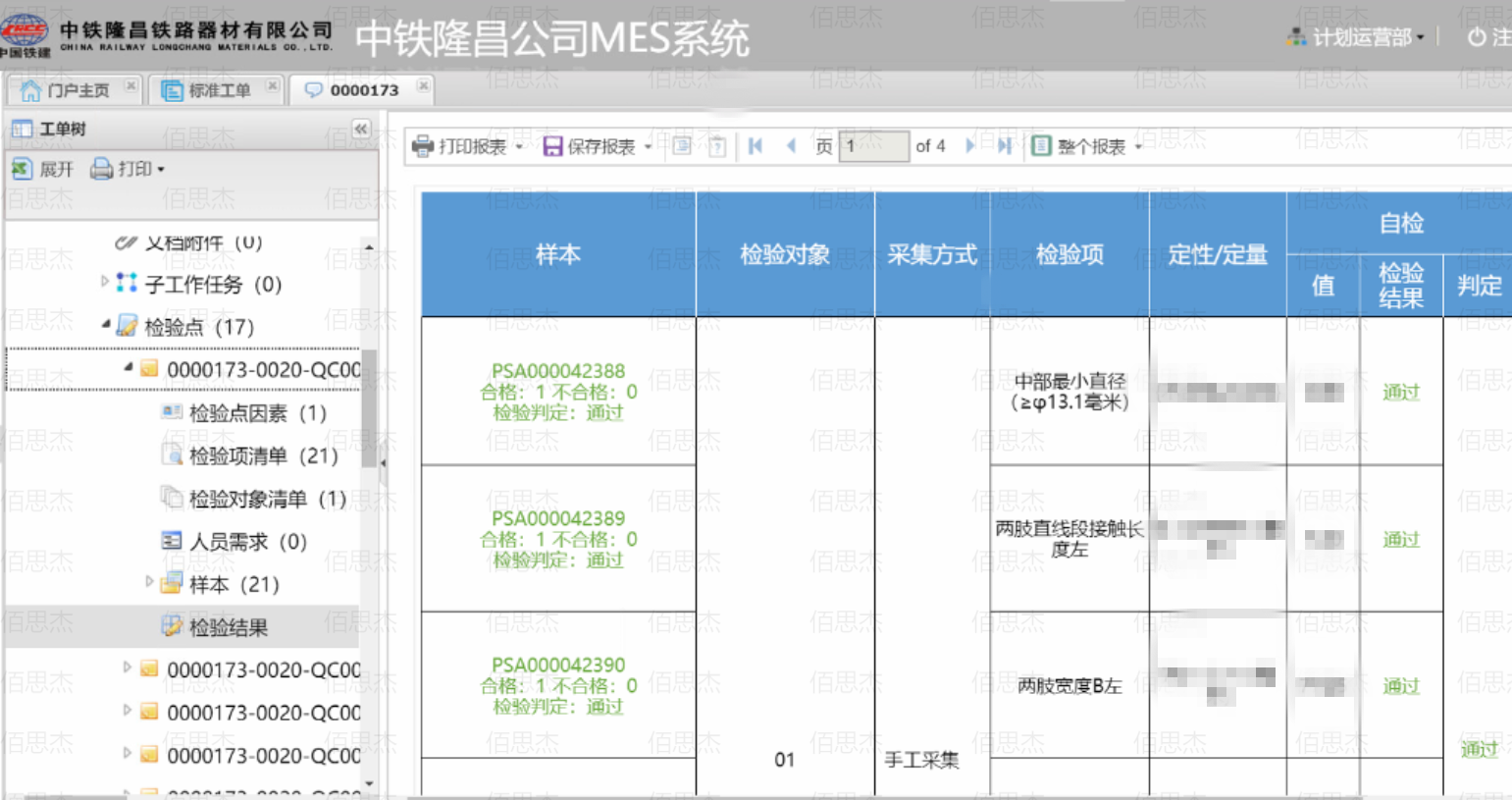Click the floppy disk 保存报表 icon
1512x800 pixels.
[552, 146]
